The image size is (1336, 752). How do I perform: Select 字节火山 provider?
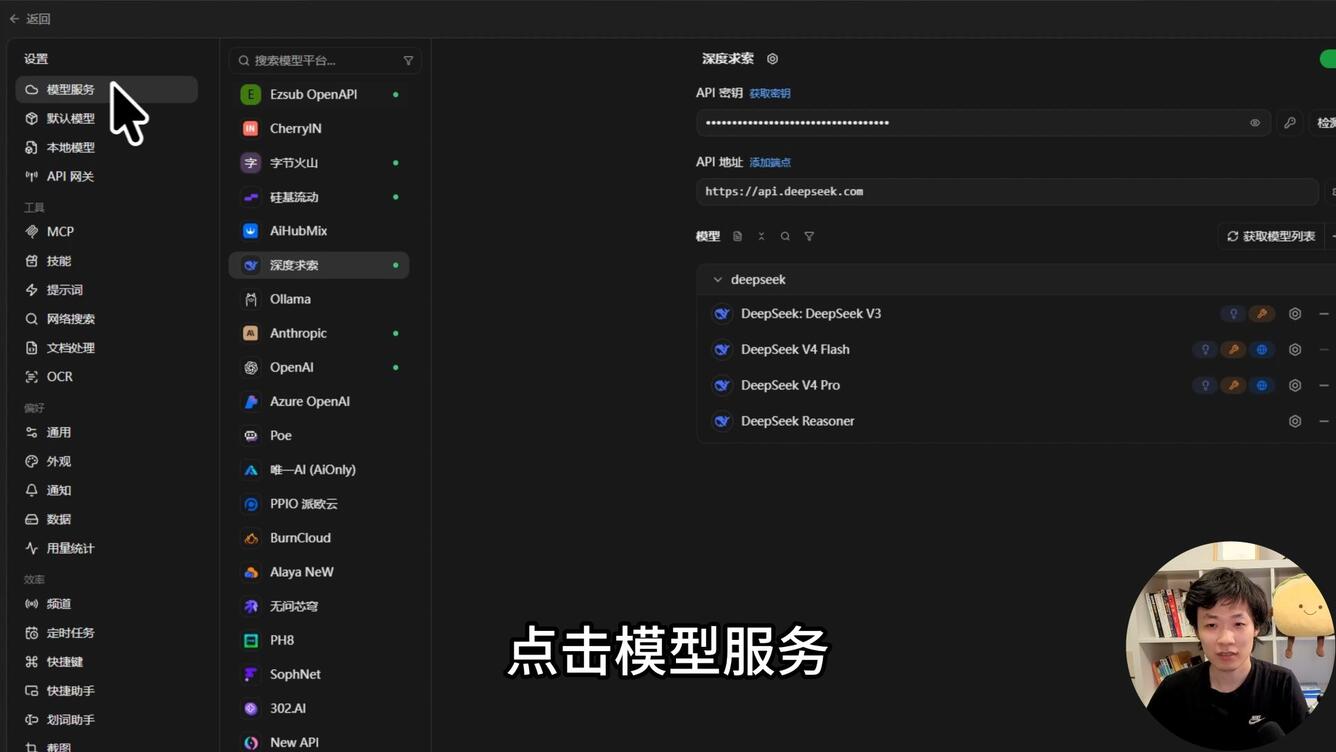(319, 162)
